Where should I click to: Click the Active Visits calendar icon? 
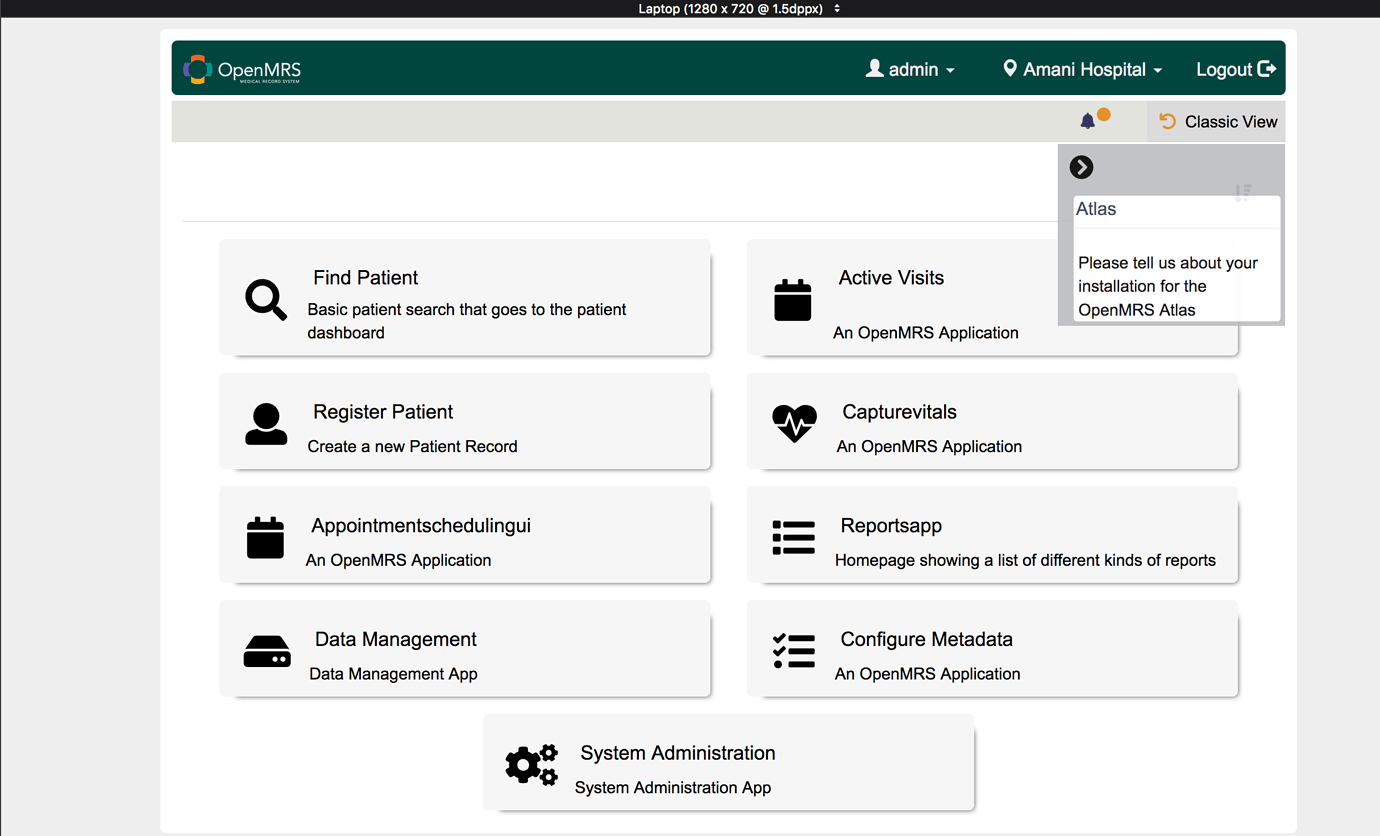[x=793, y=298]
